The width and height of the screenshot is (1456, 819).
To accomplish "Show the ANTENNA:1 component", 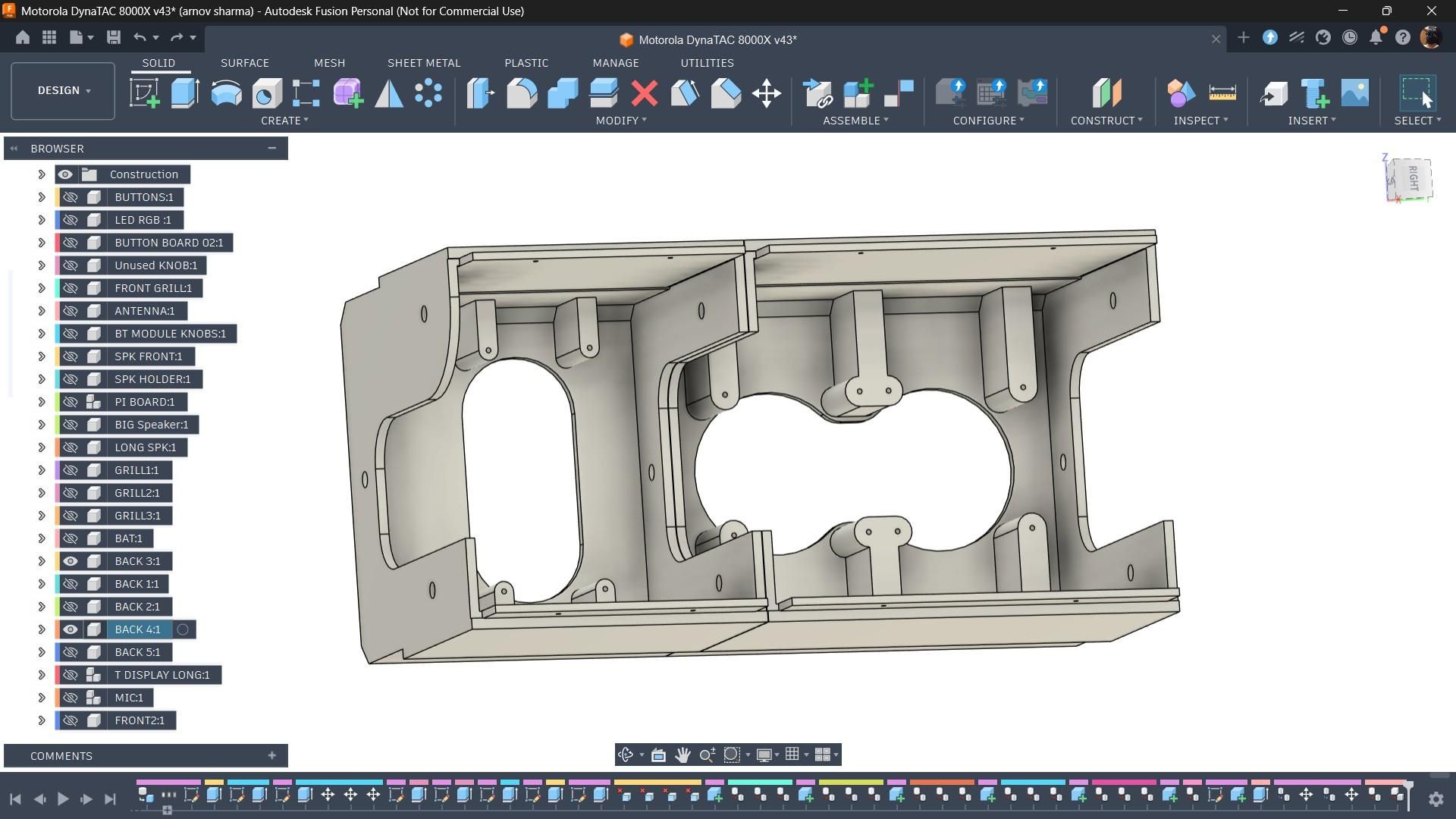I will [70, 311].
